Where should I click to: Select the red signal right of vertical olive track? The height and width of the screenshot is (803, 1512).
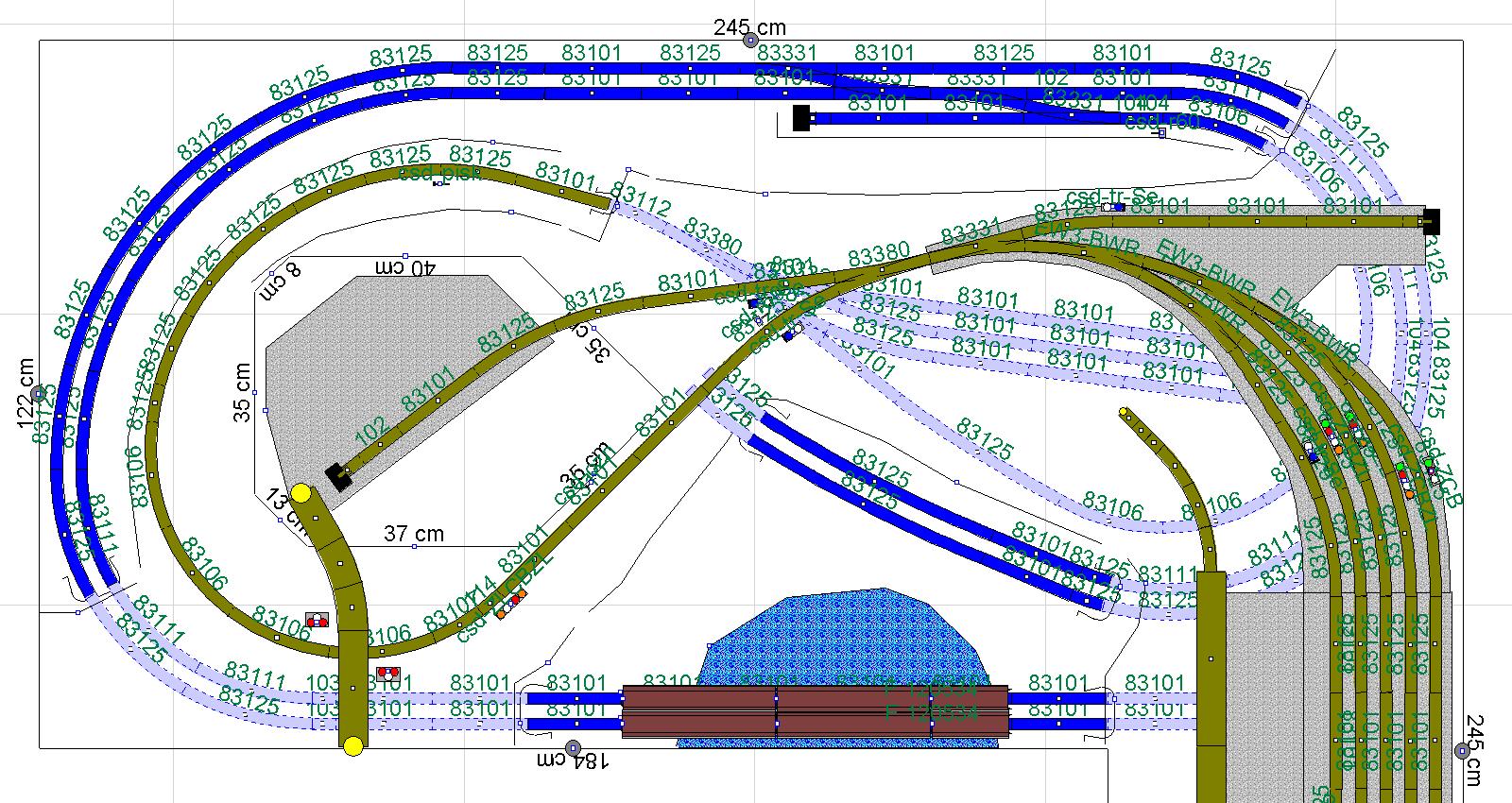(387, 674)
